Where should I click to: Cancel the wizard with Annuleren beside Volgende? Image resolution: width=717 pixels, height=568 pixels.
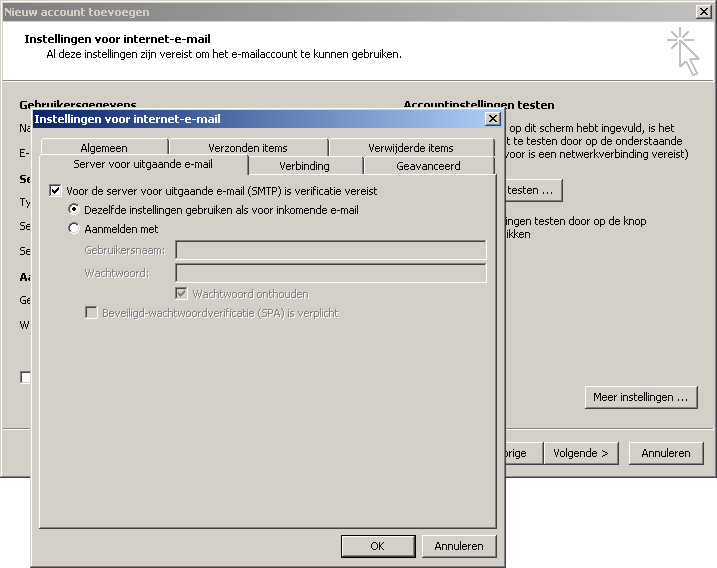665,453
